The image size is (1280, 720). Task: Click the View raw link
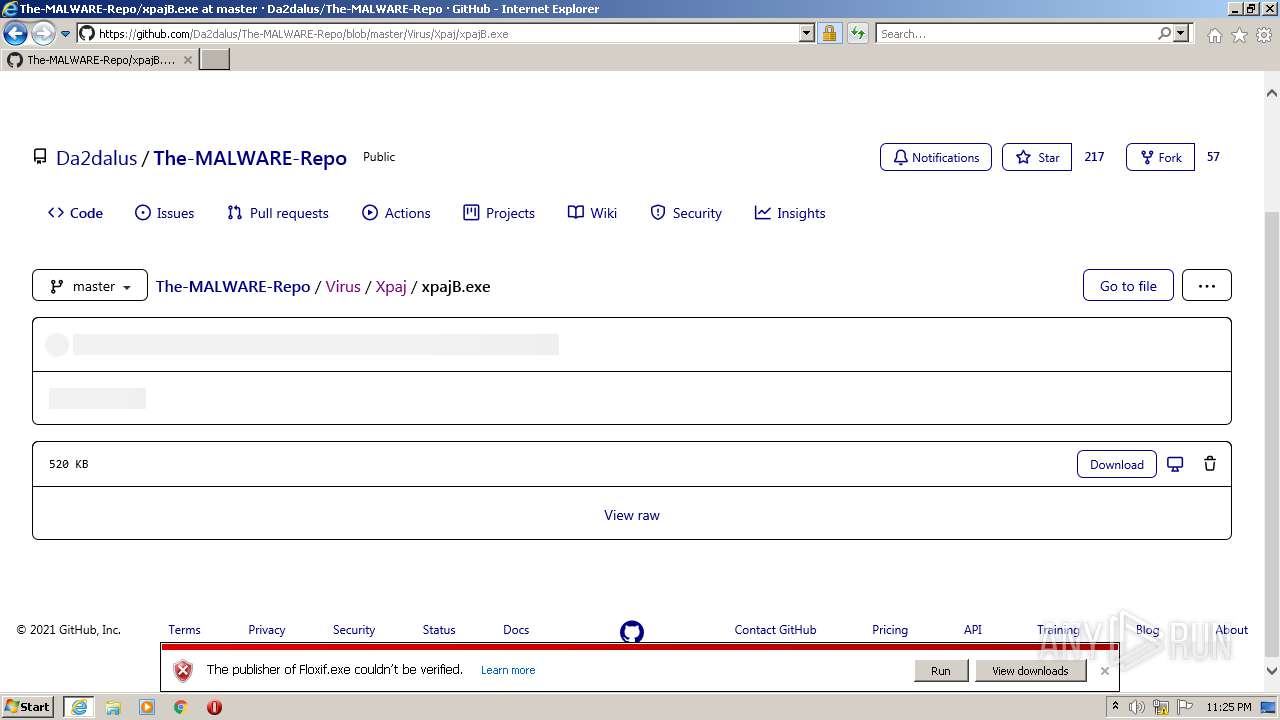(x=632, y=515)
